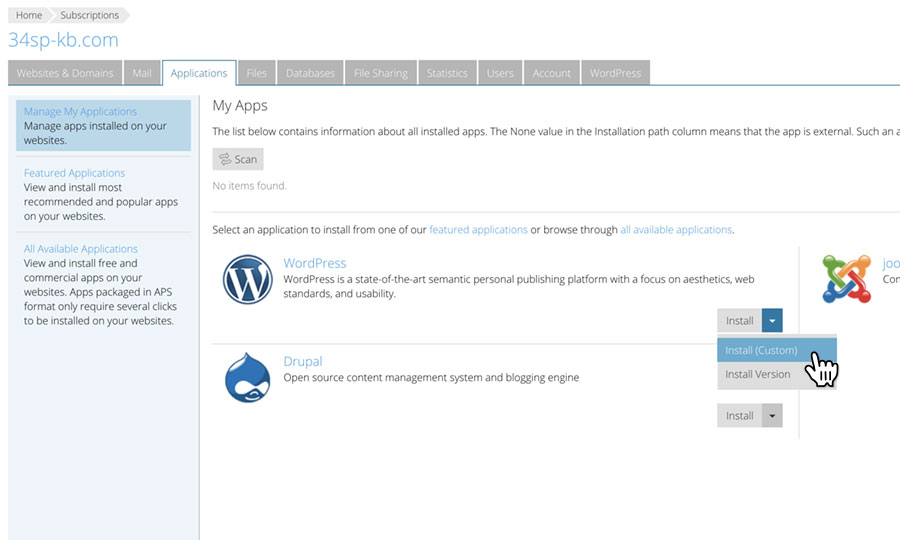
Task: Click Install button for Drupal
Action: tap(739, 415)
